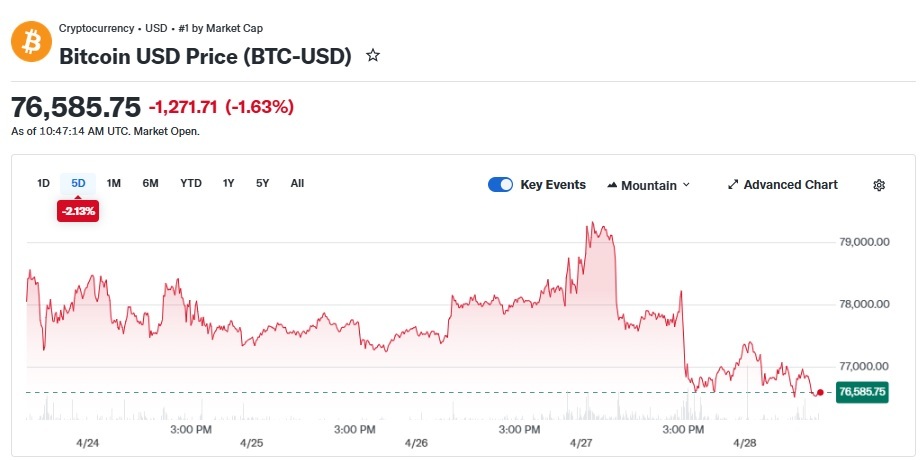Click the Mountain chart type icon
Screen dimensions: 921x460
coord(612,185)
